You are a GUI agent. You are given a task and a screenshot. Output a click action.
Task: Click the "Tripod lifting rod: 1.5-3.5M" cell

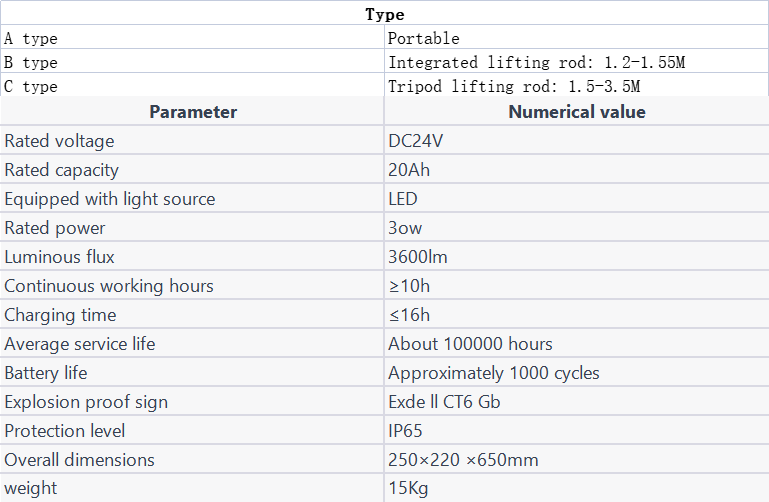pyautogui.click(x=514, y=87)
